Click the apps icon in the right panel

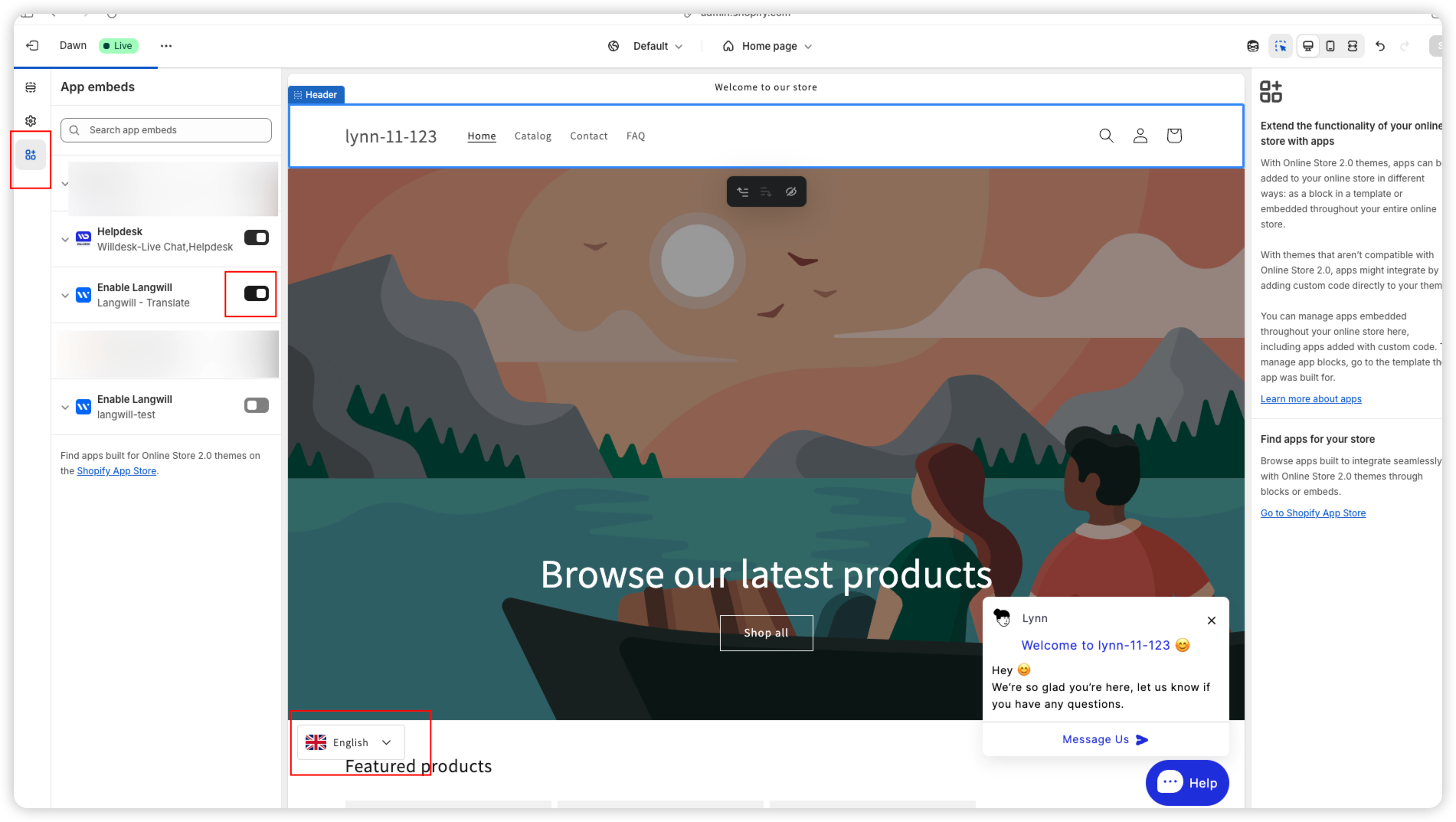[1271, 92]
